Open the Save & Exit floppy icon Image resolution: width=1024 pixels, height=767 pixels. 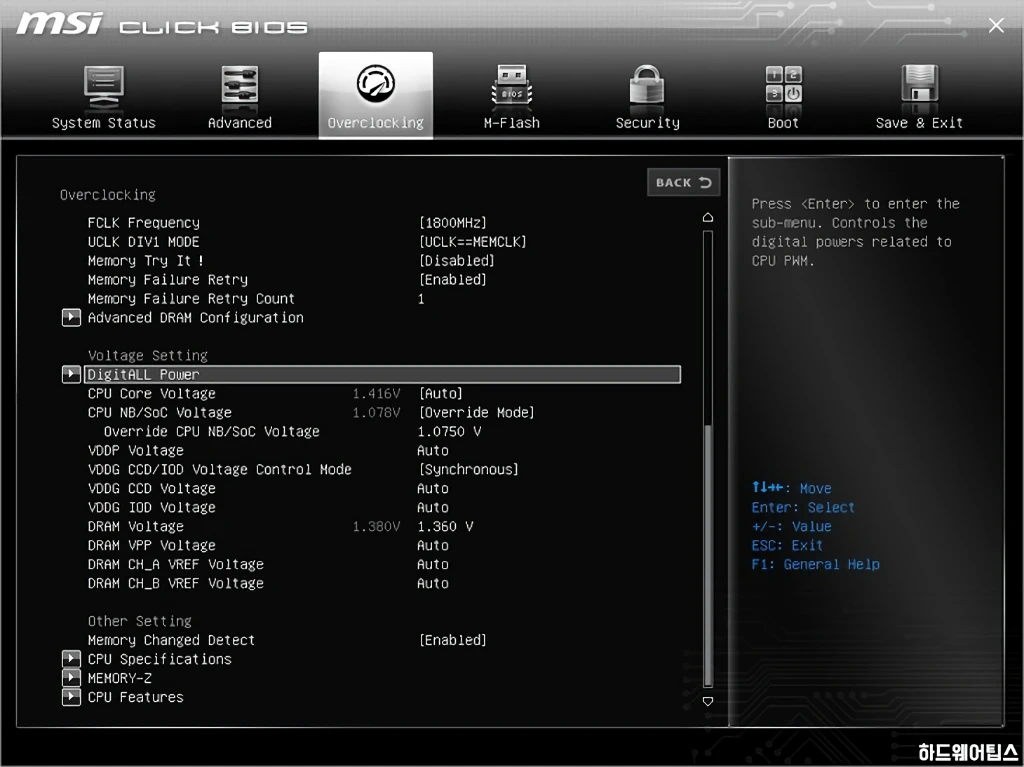tap(920, 84)
